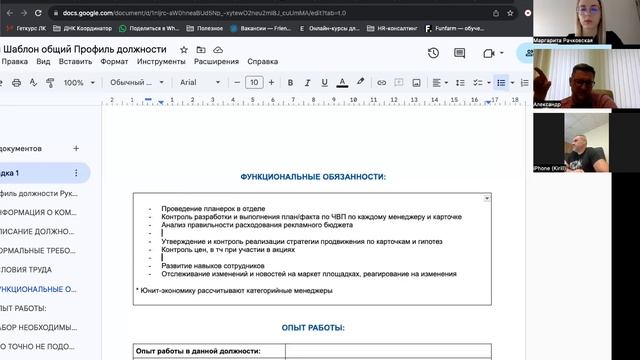The height and width of the screenshot is (360, 640).
Task: Insert an image from the toolbar
Action: [x=416, y=83]
